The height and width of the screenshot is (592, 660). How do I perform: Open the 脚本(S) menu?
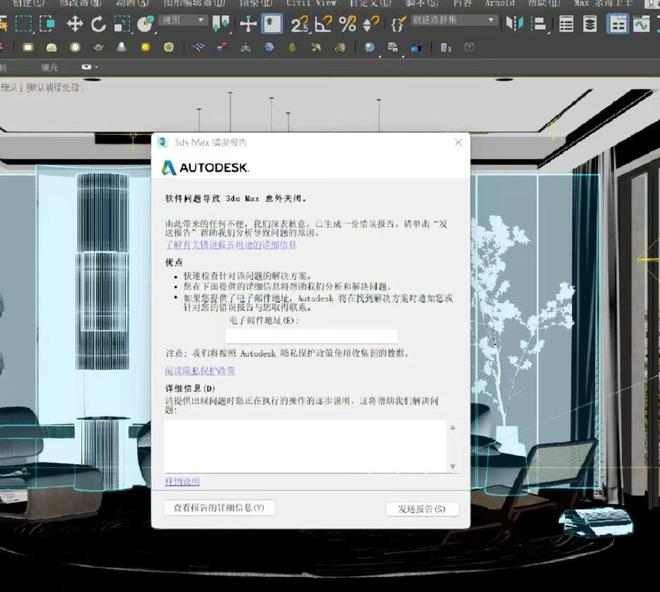(421, 3)
